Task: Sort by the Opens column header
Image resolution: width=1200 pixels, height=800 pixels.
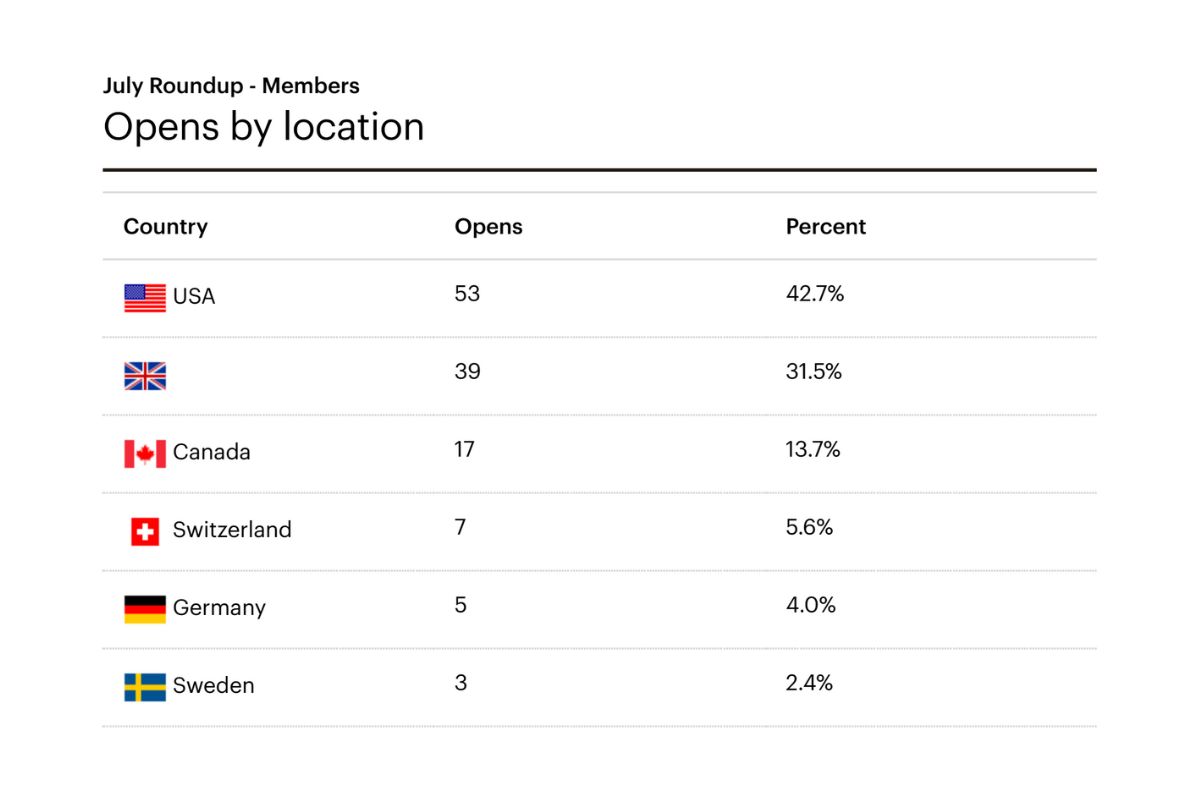Action: pos(489,227)
